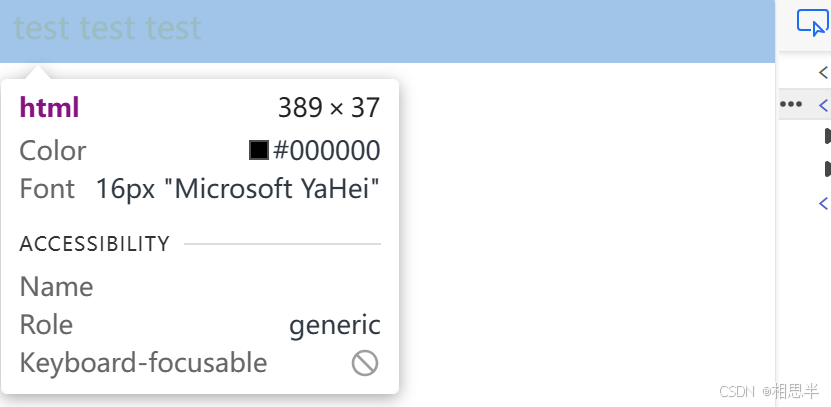This screenshot has height=407, width=831.
Task: Click the "test test test" page text
Action: coord(108,28)
